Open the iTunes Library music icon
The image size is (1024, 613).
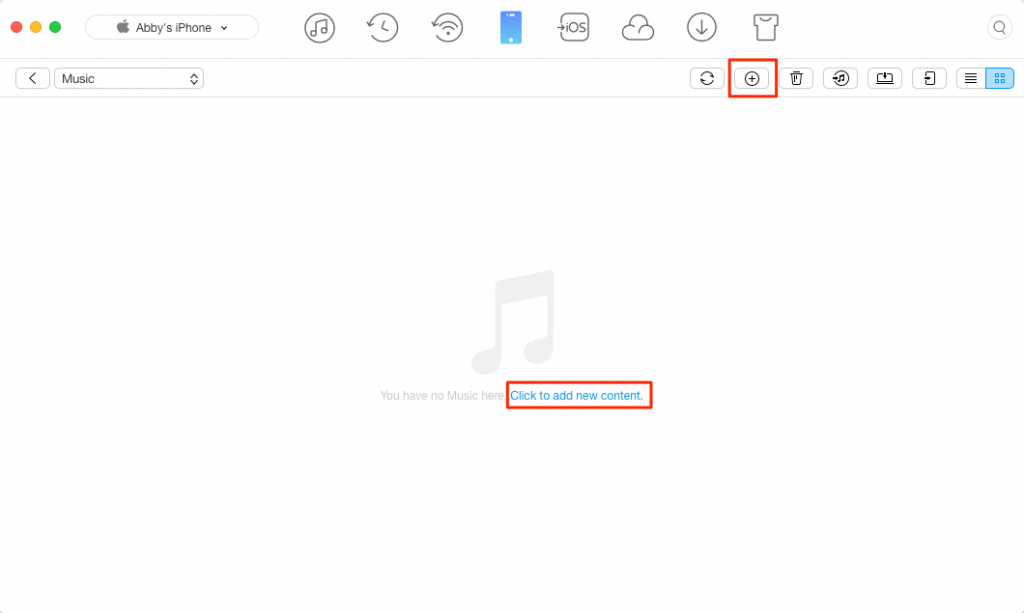pos(319,27)
